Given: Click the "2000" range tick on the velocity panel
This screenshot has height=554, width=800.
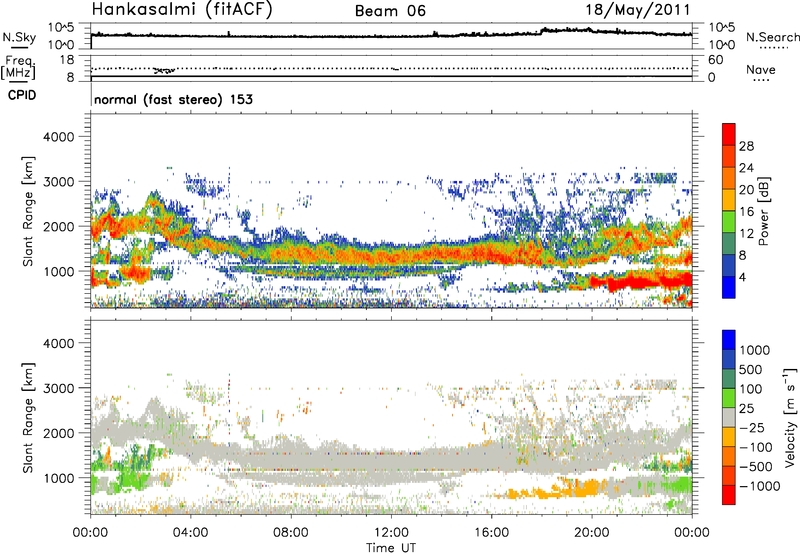Looking at the screenshot, I should click(x=59, y=433).
